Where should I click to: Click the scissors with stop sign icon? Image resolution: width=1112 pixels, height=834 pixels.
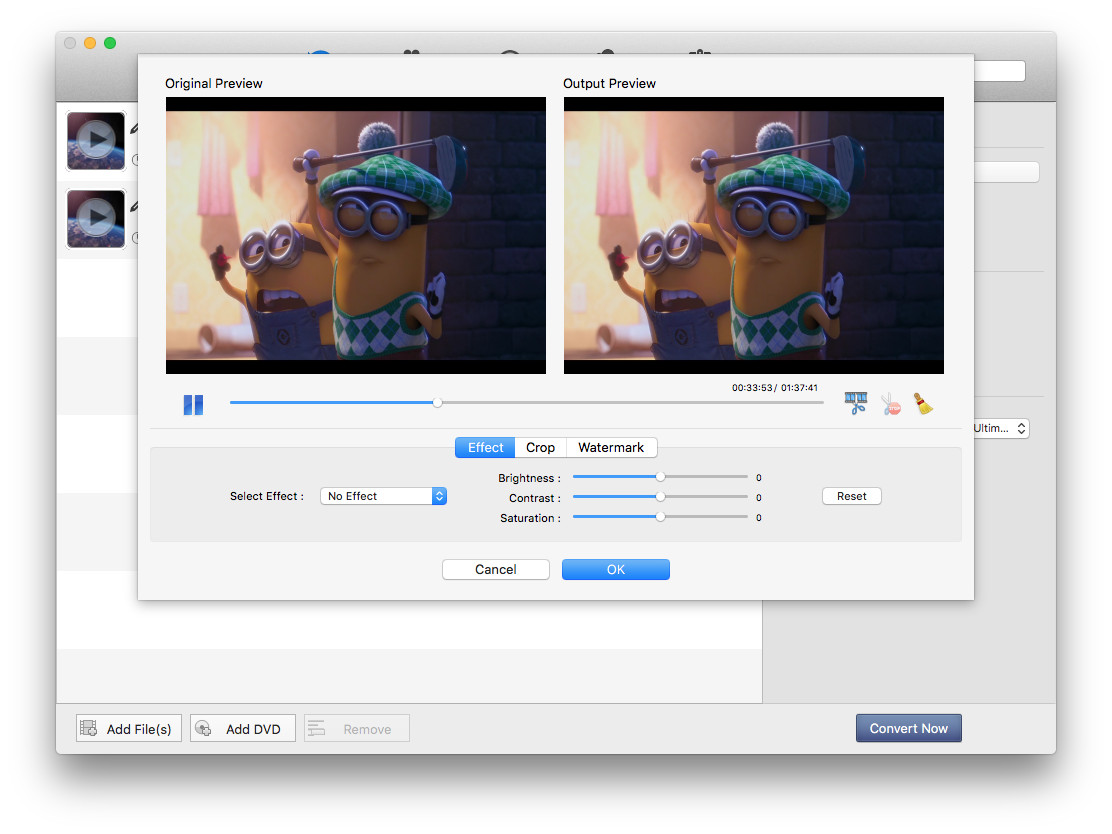pyautogui.click(x=891, y=404)
